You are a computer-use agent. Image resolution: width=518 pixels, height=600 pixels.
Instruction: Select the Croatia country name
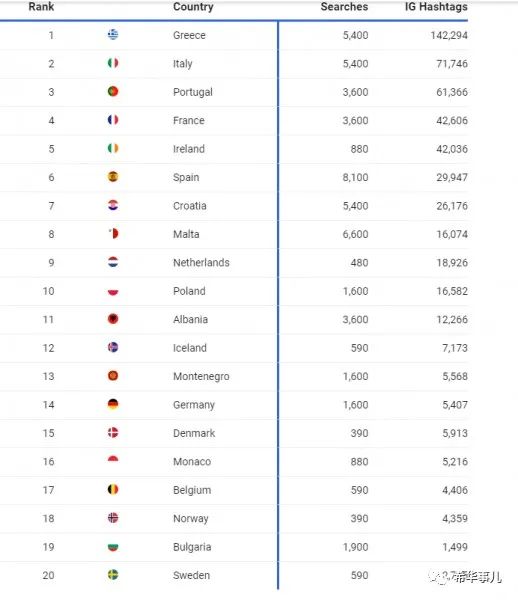[190, 206]
